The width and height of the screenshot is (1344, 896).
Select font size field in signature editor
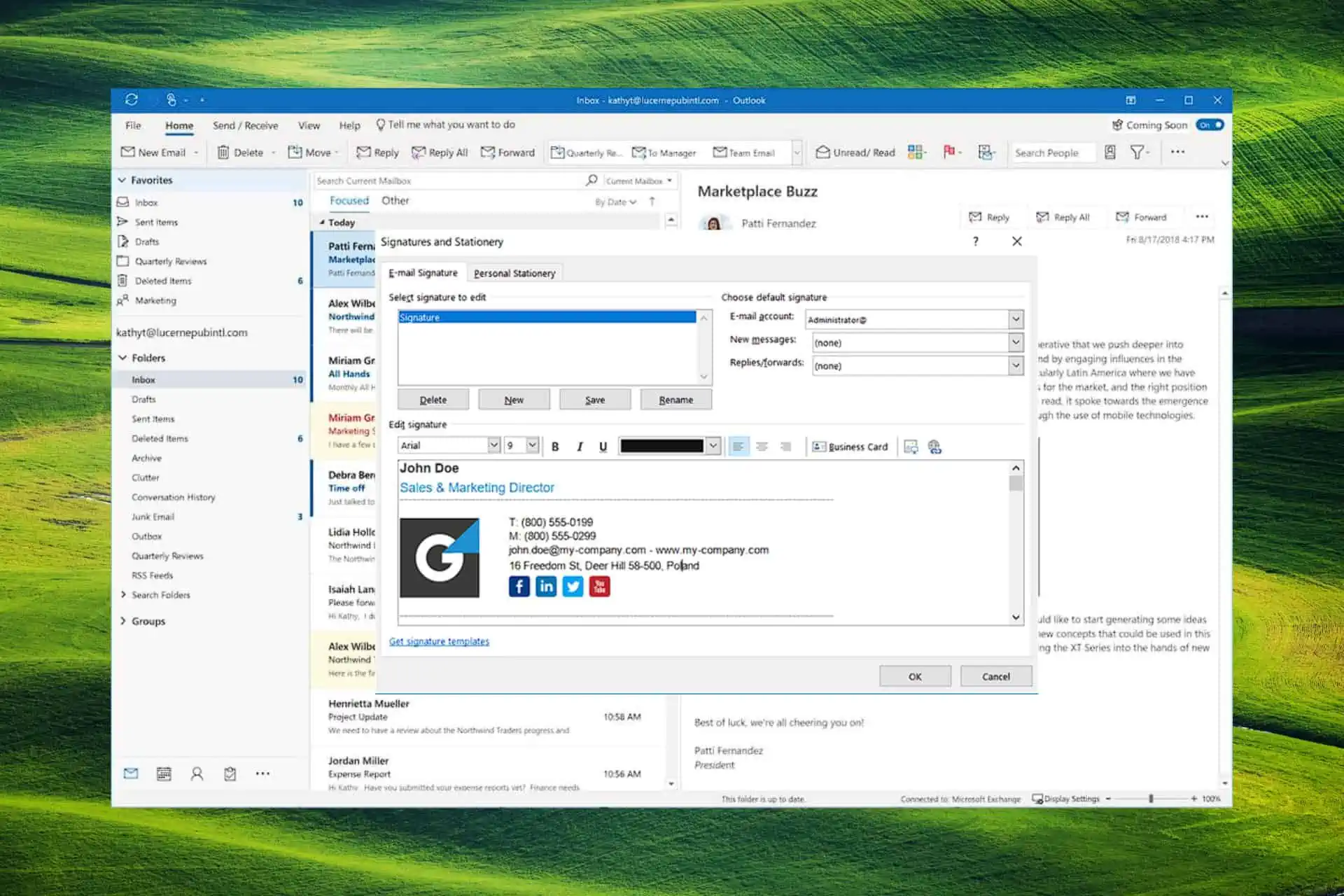(x=517, y=446)
